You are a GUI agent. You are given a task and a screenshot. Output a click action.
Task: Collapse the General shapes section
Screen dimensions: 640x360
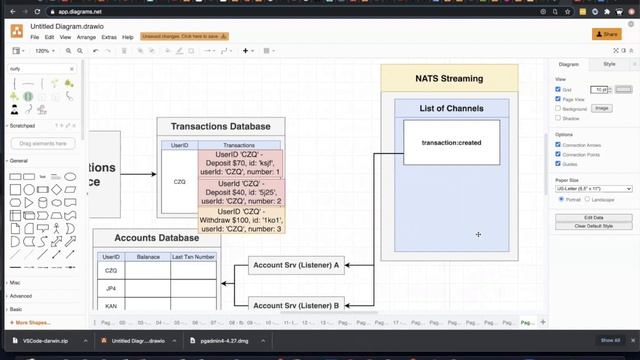coord(18,161)
